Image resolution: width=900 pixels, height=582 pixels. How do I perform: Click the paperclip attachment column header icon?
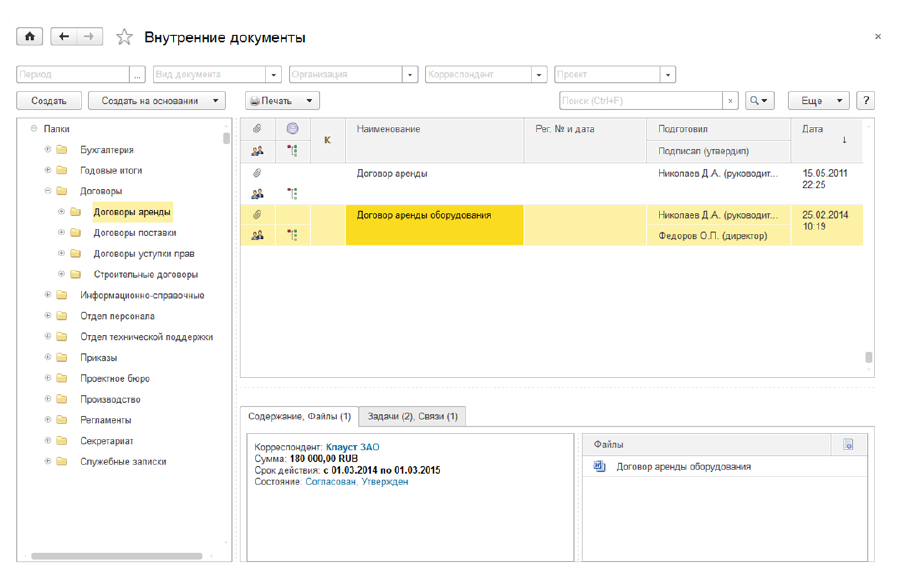(x=257, y=129)
